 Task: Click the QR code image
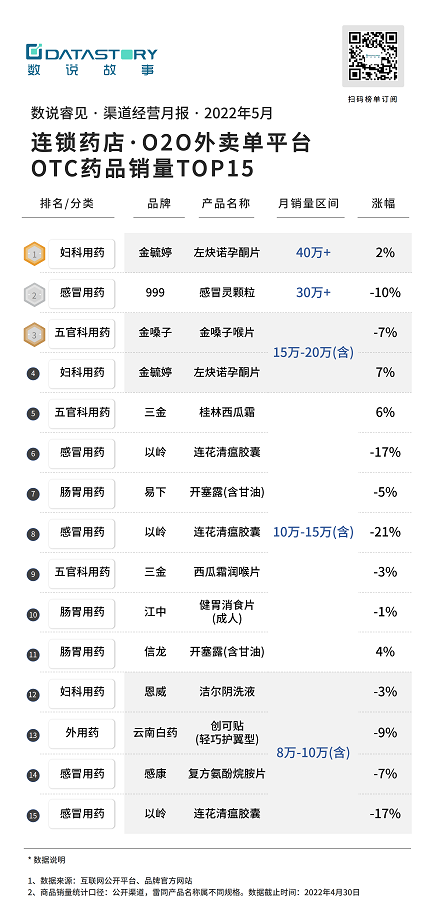(x=373, y=56)
